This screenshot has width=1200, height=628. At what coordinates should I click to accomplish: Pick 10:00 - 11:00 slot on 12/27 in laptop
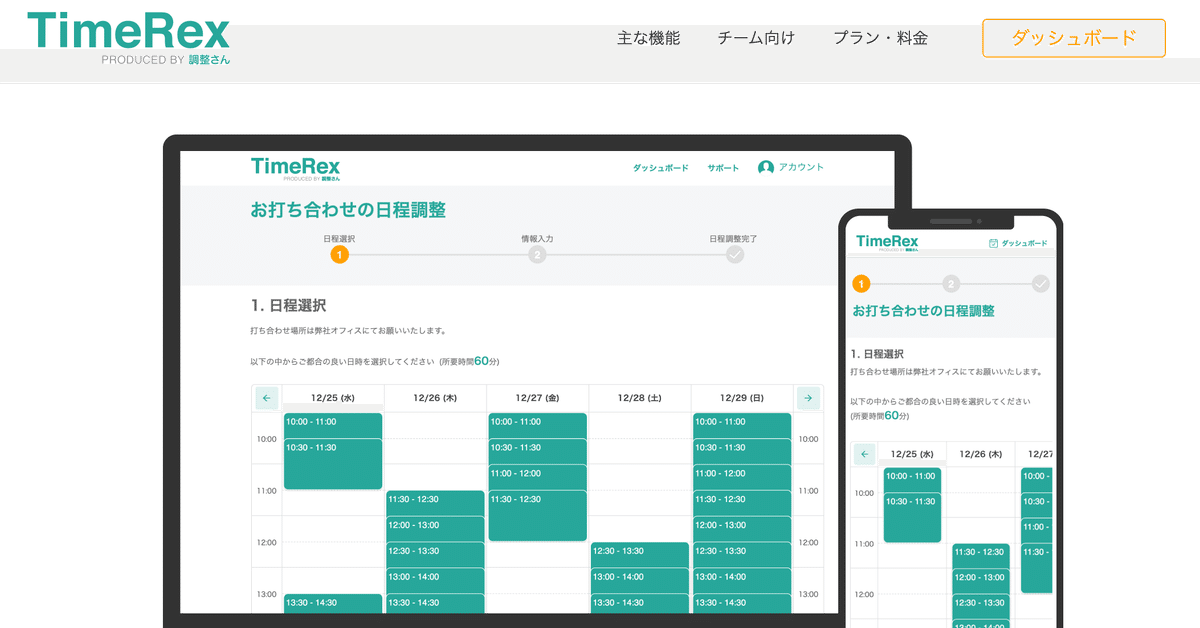point(537,425)
